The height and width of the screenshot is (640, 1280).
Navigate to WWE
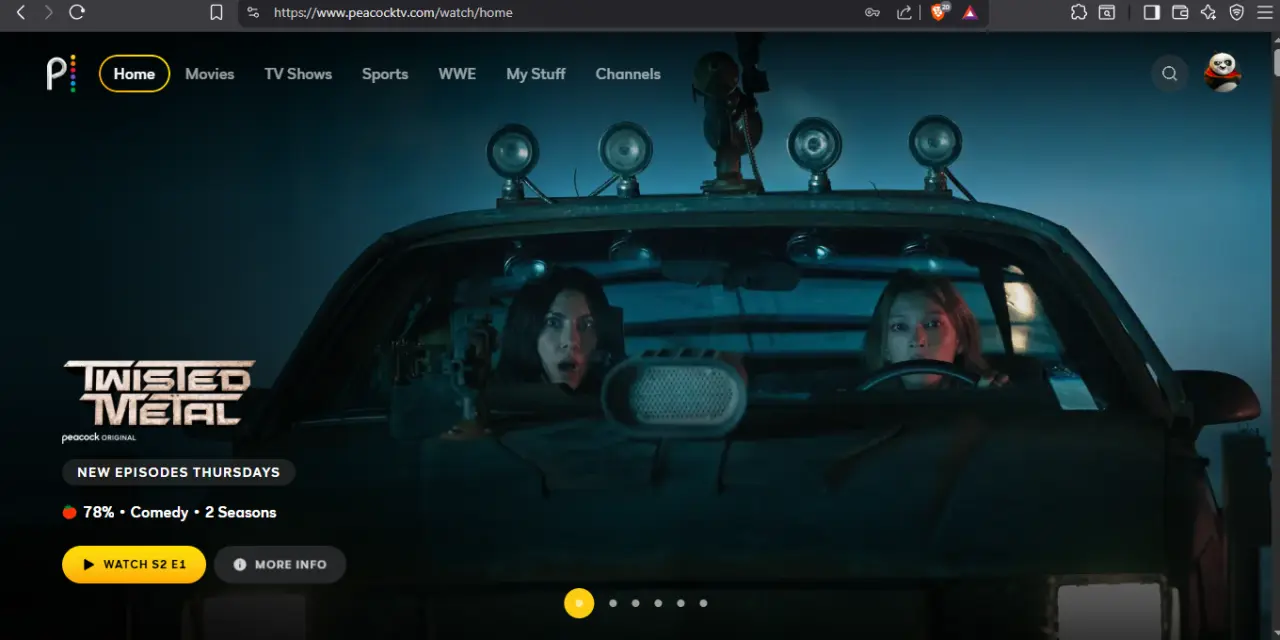click(x=457, y=74)
